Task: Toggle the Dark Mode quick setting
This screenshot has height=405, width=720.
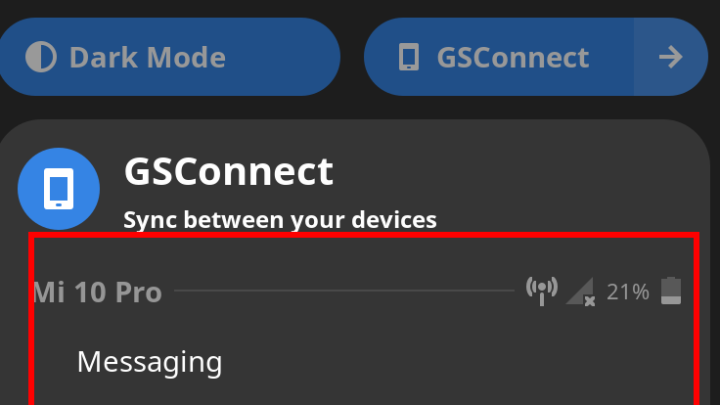Action: coord(169,57)
